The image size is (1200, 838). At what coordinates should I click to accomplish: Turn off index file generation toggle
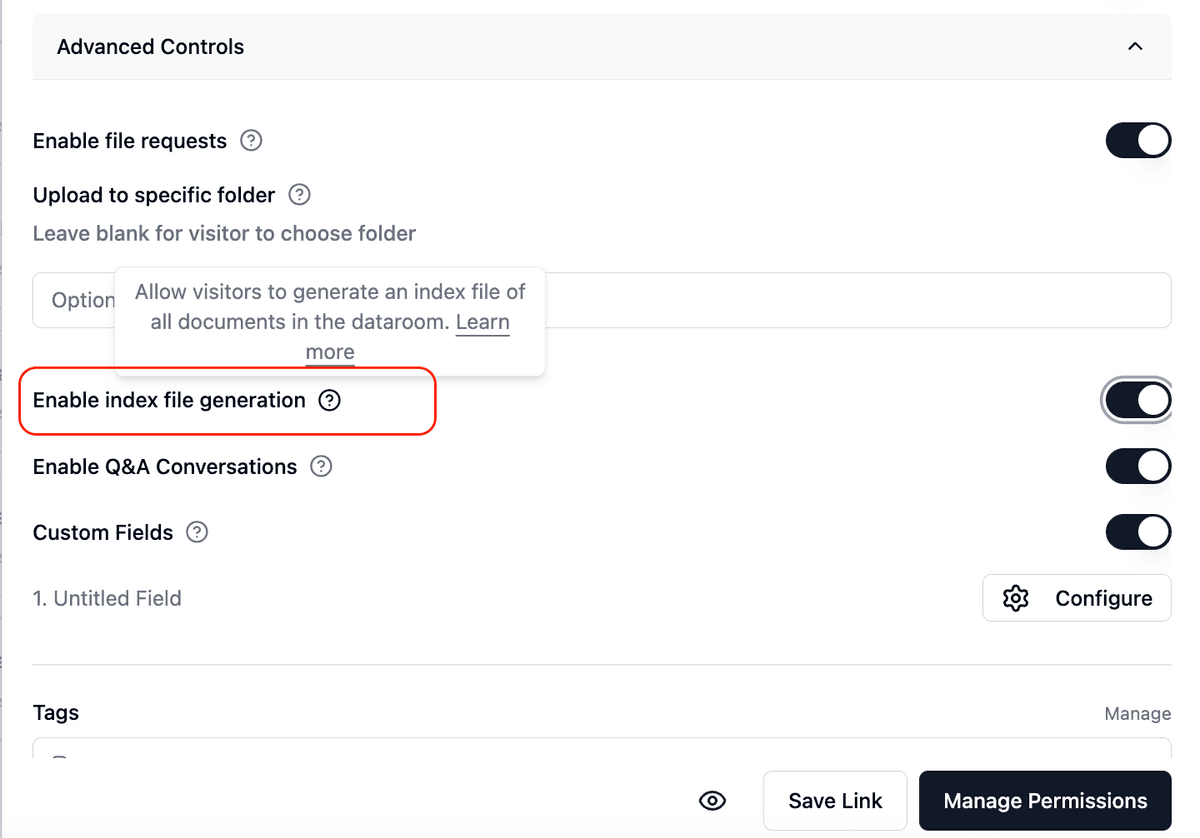pos(1137,401)
